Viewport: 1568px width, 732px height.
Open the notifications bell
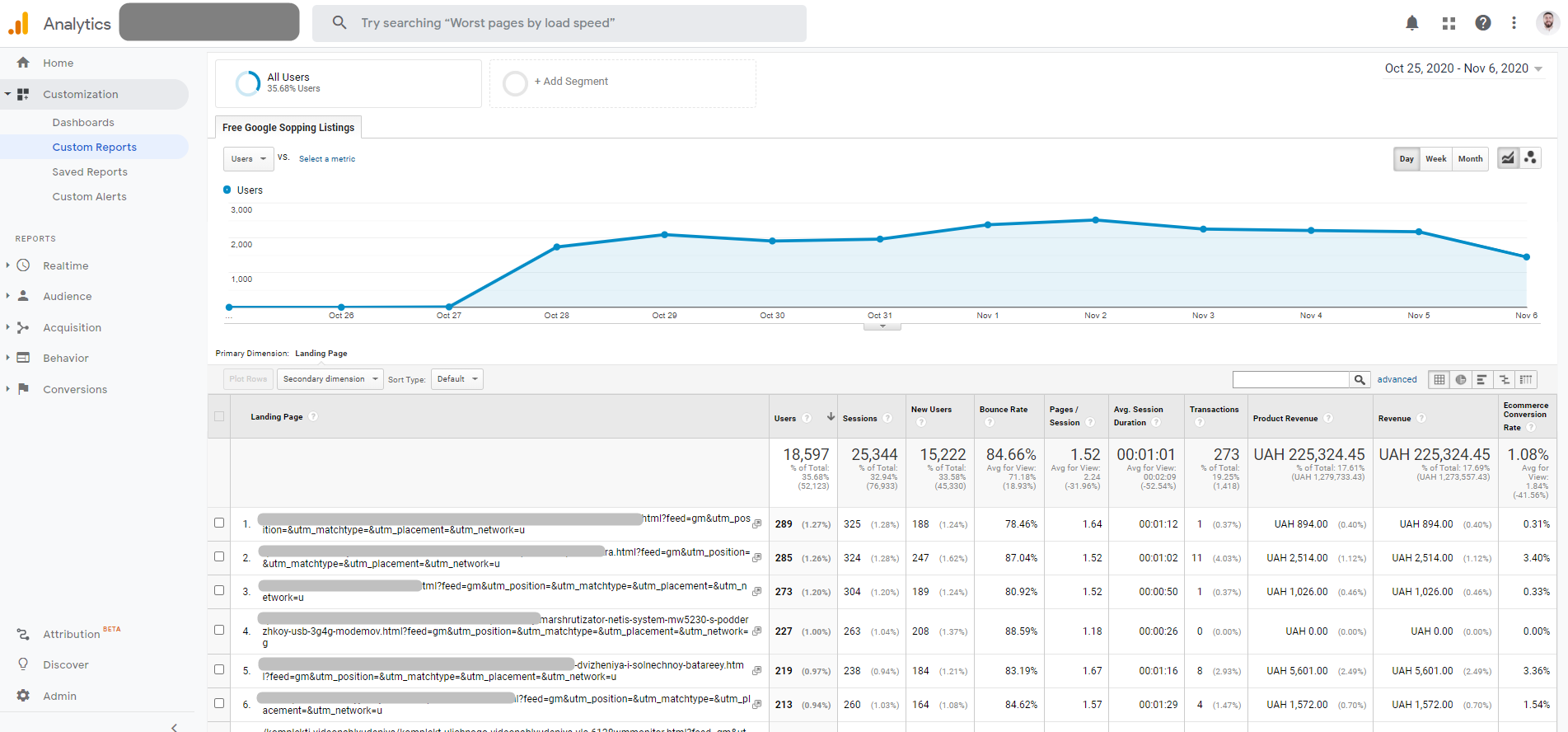click(1411, 23)
